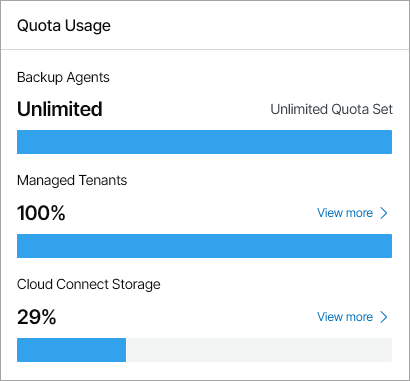This screenshot has width=410, height=381.
Task: Click the divider line under Quota Usage header
Action: [205, 50]
